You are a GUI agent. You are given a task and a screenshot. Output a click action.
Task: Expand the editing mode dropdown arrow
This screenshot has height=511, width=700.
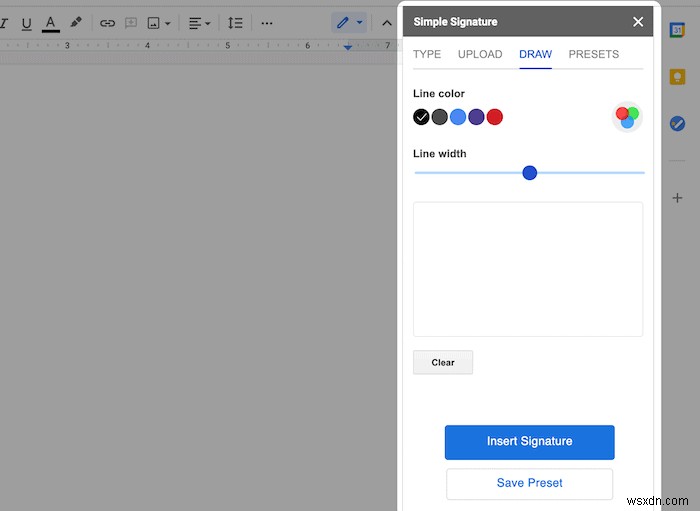click(360, 22)
